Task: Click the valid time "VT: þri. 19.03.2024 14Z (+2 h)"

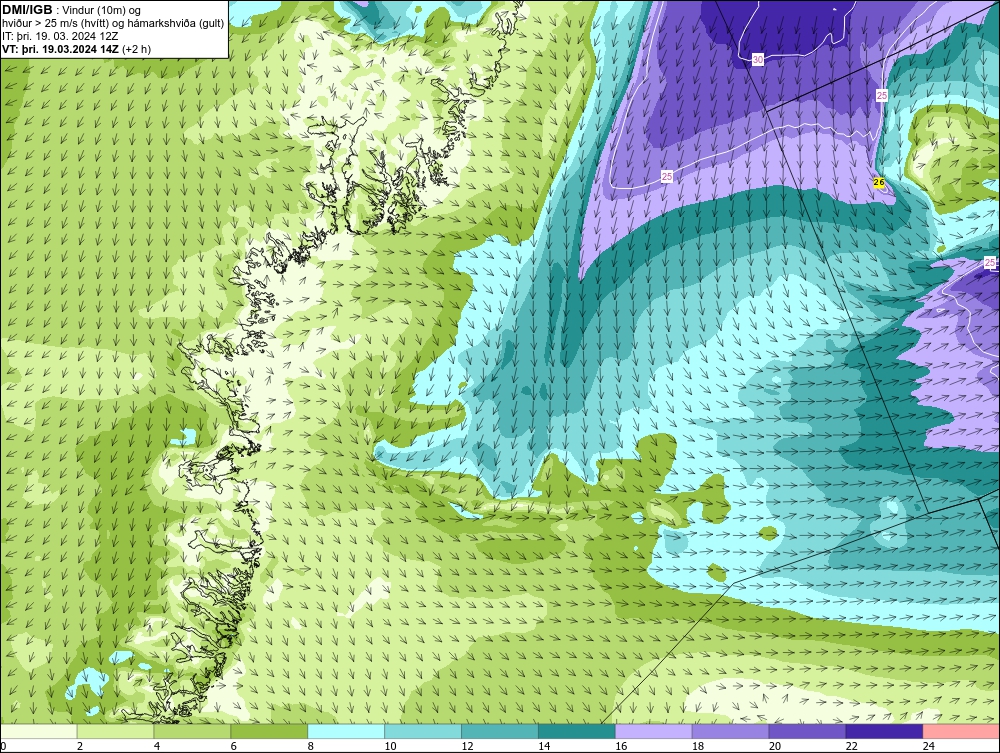Action: (77, 49)
